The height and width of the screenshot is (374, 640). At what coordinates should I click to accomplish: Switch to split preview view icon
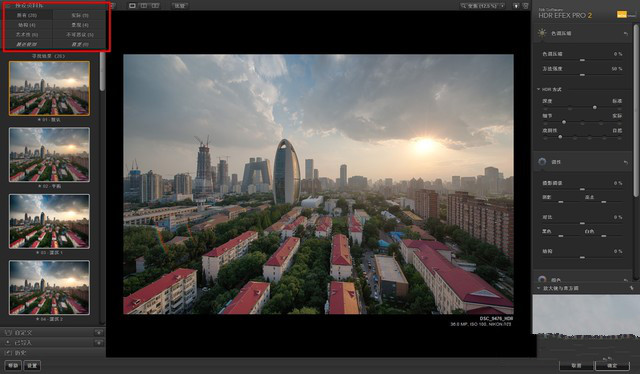(144, 6)
